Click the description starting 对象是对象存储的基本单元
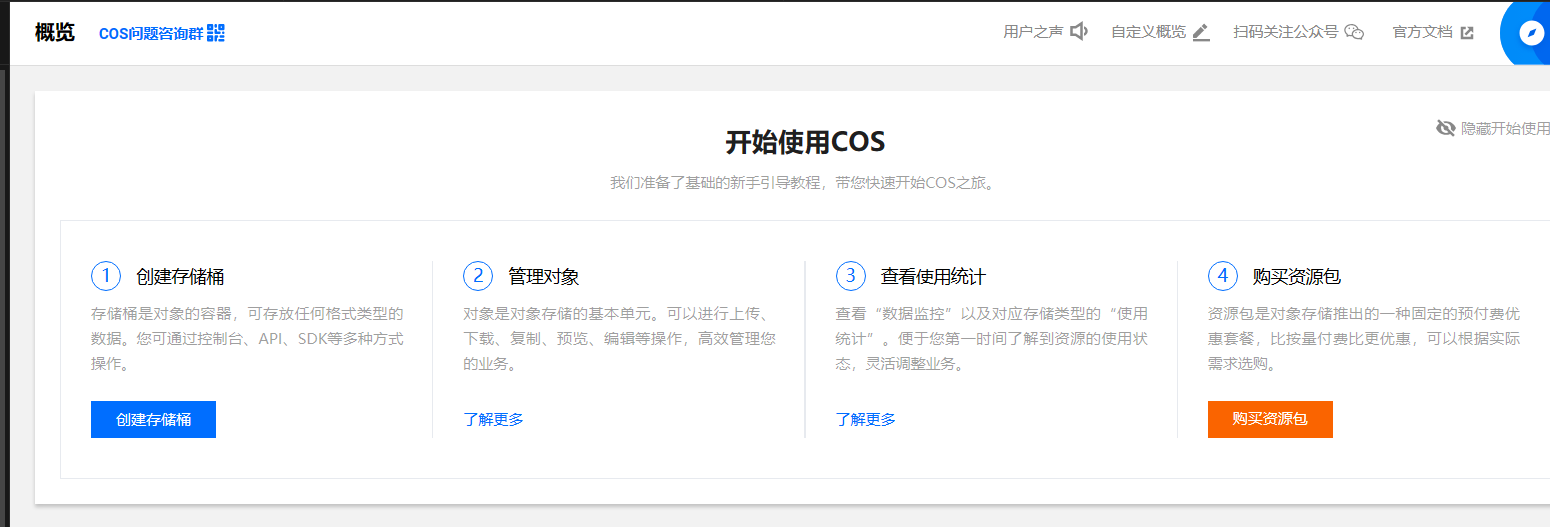The width and height of the screenshot is (1550, 527). click(619, 338)
